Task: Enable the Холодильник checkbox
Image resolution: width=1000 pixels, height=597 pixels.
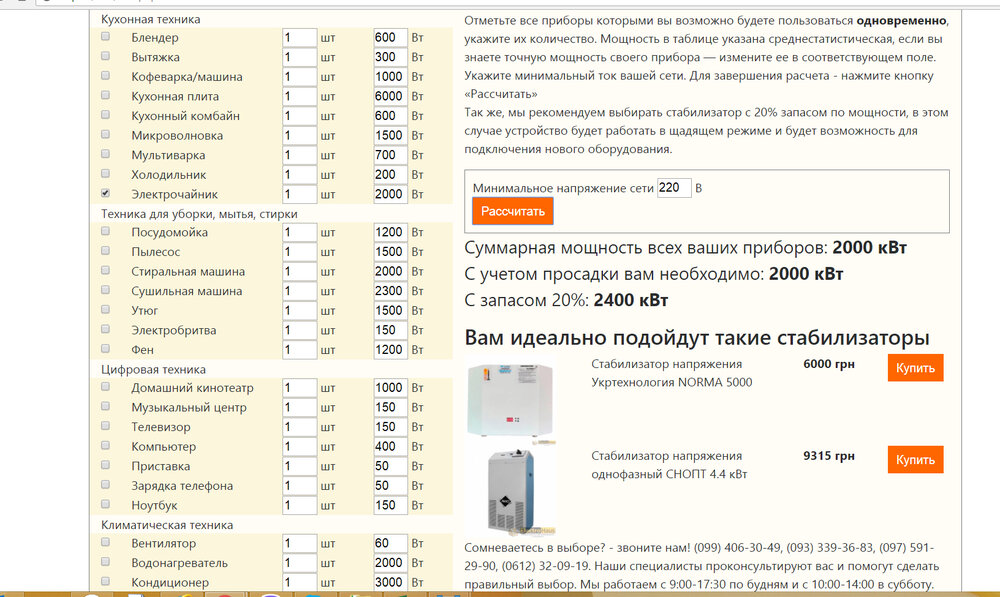Action: [106, 174]
